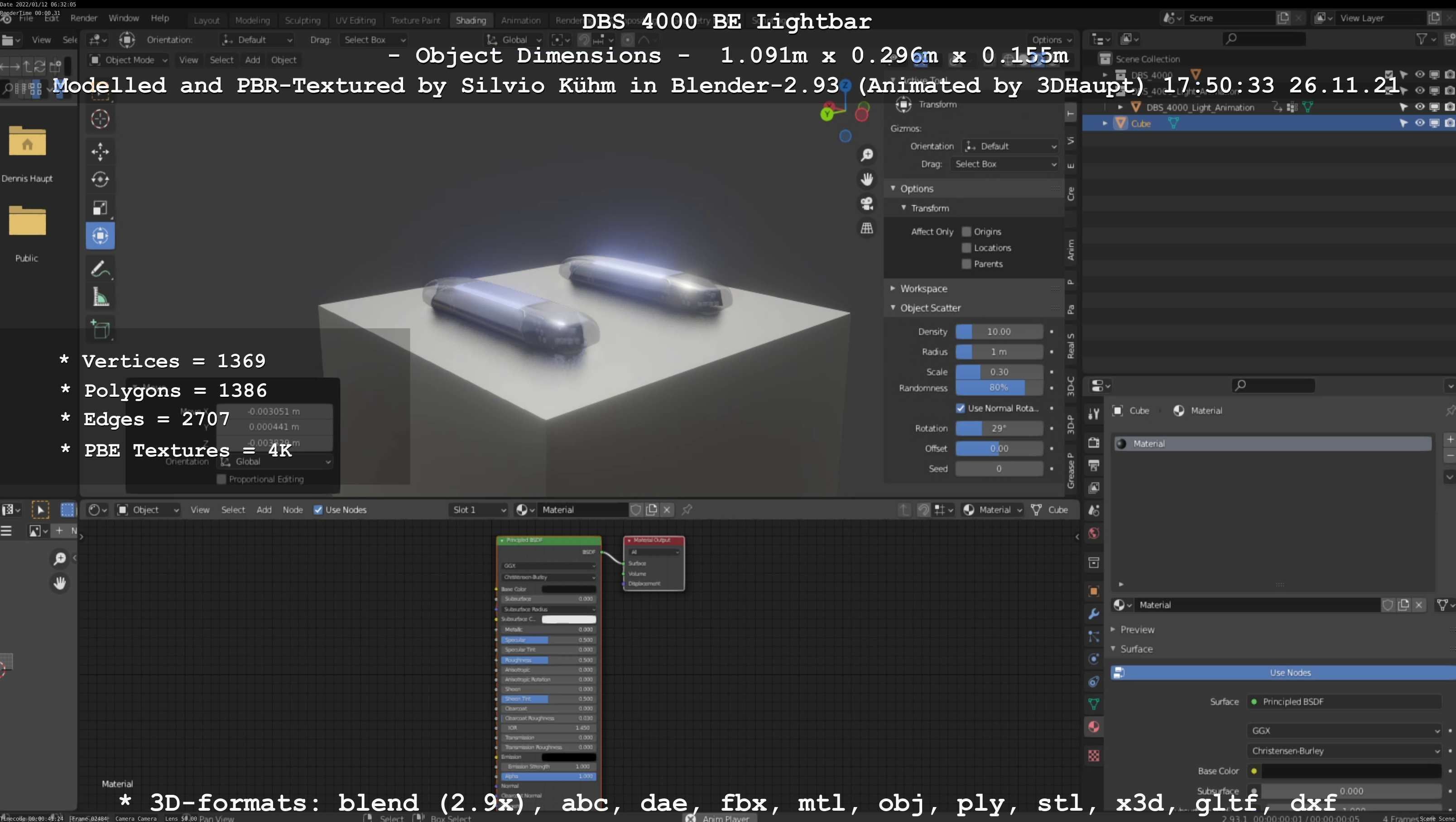Toggle Locations checkbox under Affect Only
The height and width of the screenshot is (822, 1456).
(966, 248)
